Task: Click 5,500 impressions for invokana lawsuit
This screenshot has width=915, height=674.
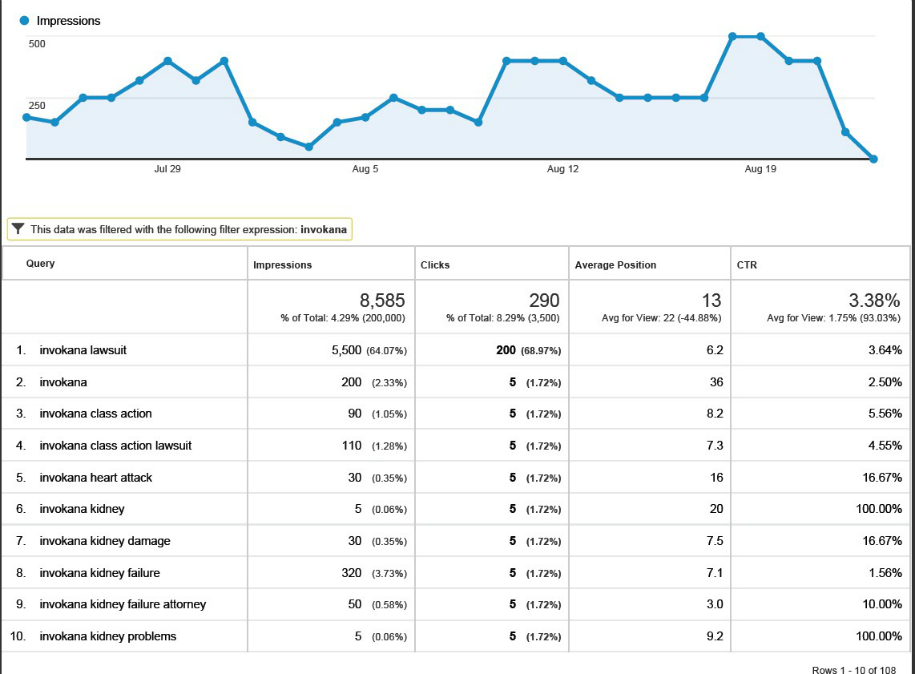Action: pyautogui.click(x=347, y=350)
